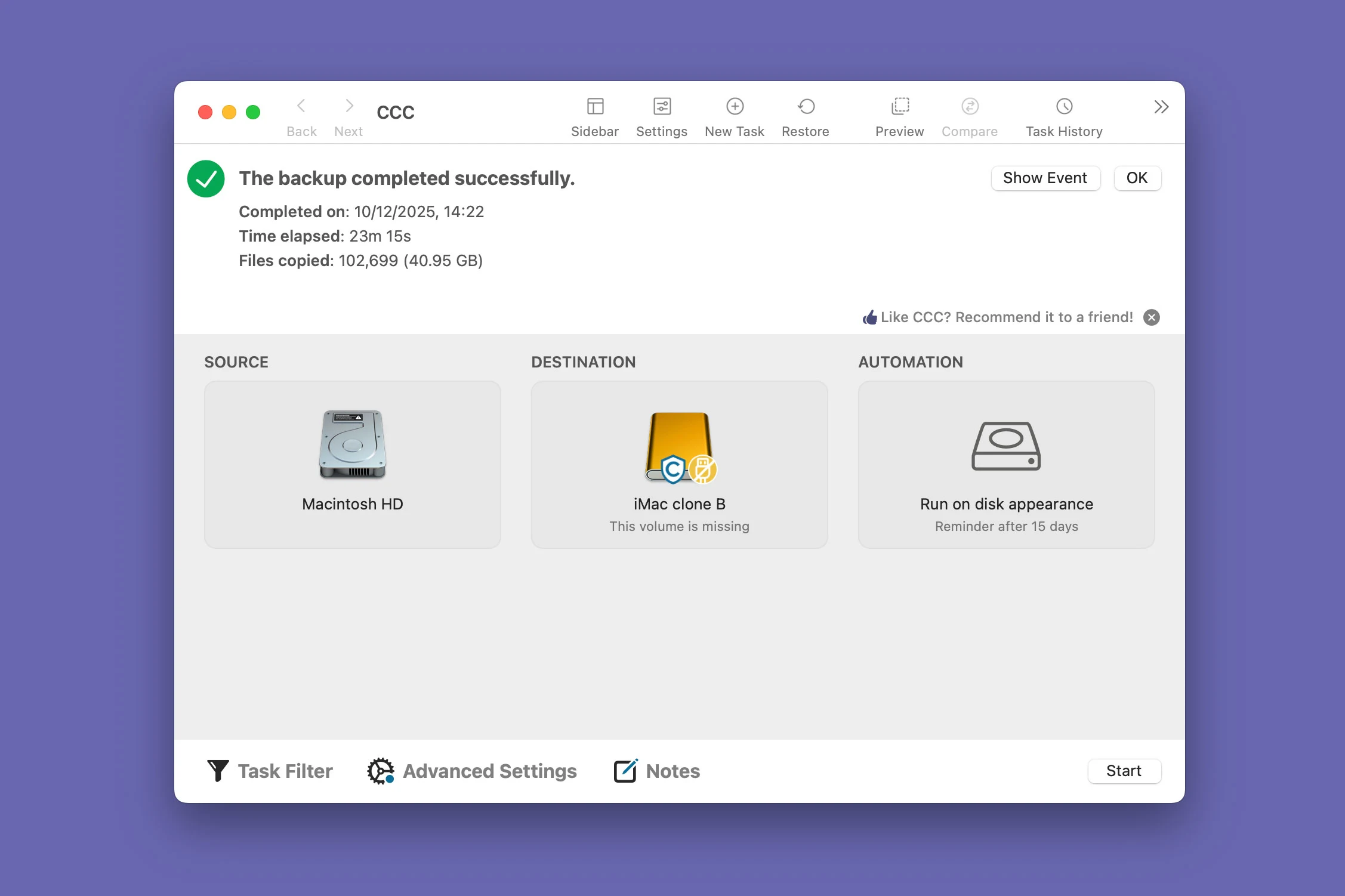Click the green success checkmark icon
The height and width of the screenshot is (896, 1345).
[206, 178]
